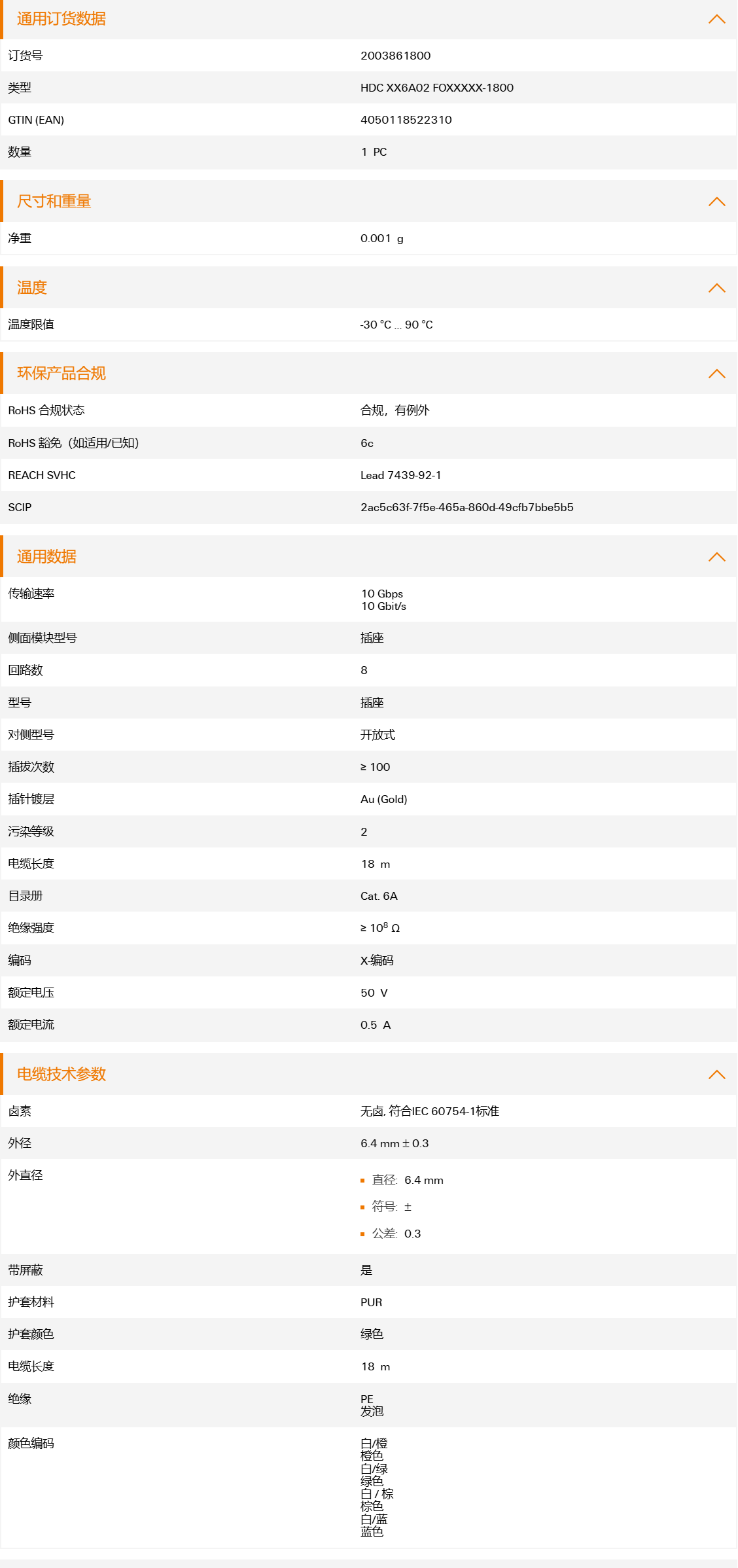Click the 侧面模块型号 row label
The width and height of the screenshot is (738, 1568).
[x=43, y=638]
